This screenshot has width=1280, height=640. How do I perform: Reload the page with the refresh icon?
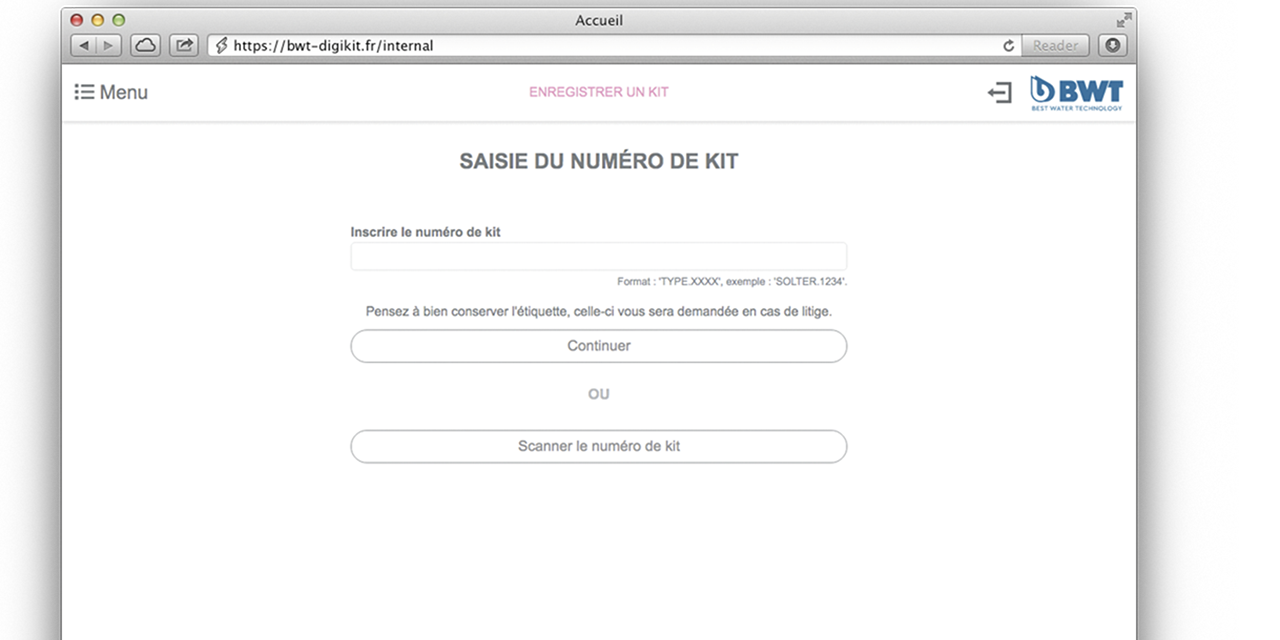click(1008, 45)
